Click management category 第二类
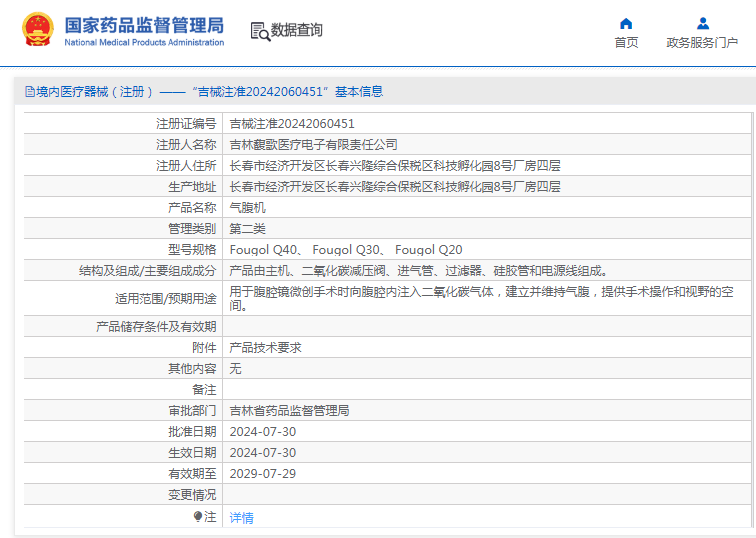 click(247, 229)
